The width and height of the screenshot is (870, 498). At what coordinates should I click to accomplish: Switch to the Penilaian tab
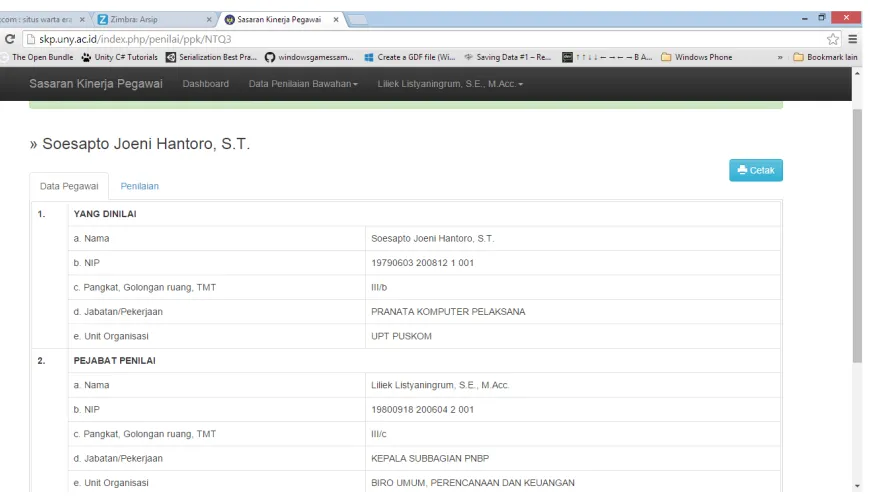(x=139, y=186)
